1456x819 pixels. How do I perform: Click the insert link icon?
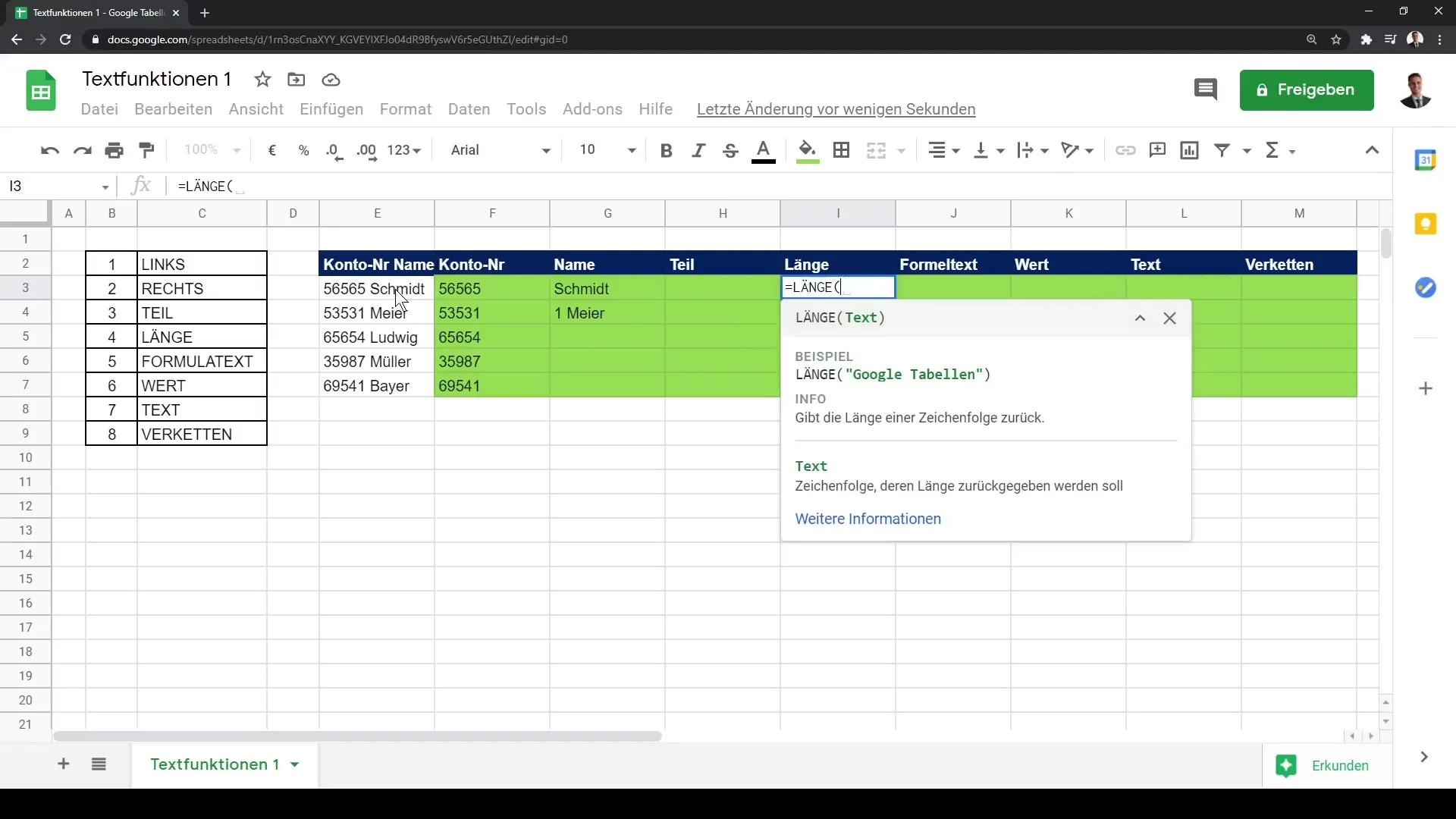(x=1125, y=150)
